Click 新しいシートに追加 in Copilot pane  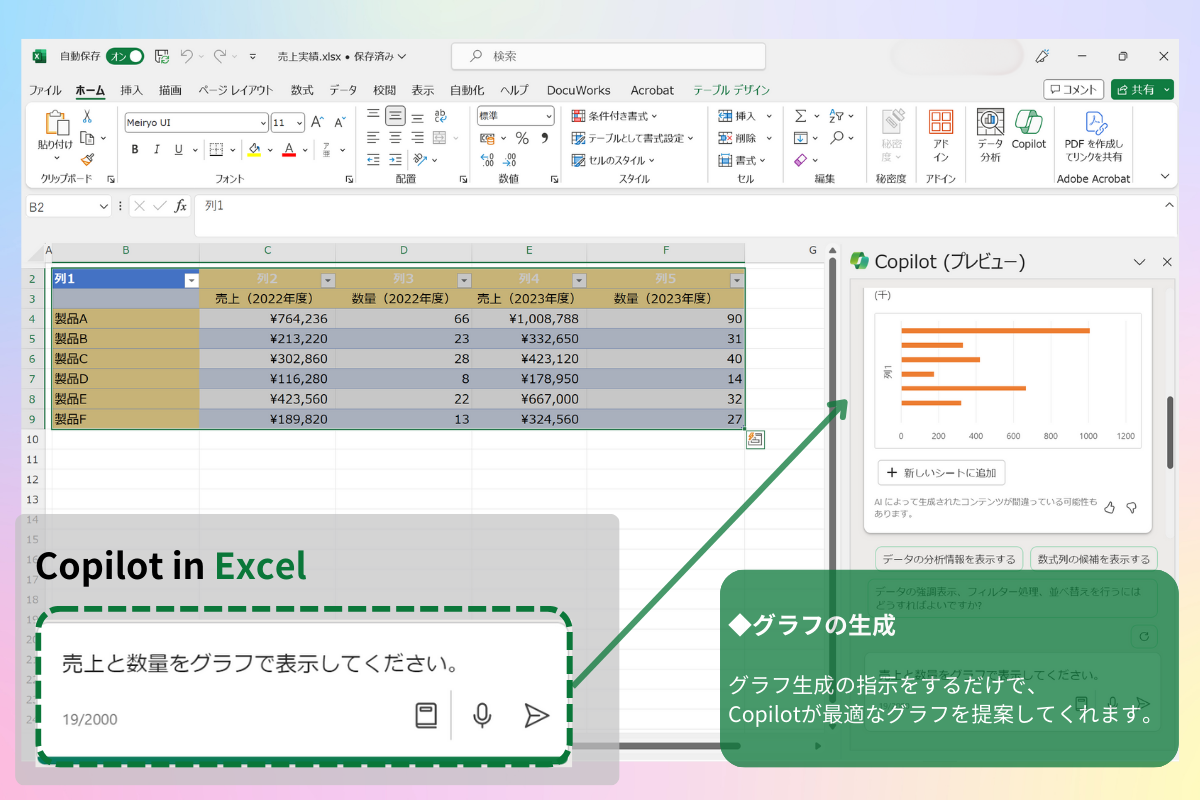click(x=941, y=472)
